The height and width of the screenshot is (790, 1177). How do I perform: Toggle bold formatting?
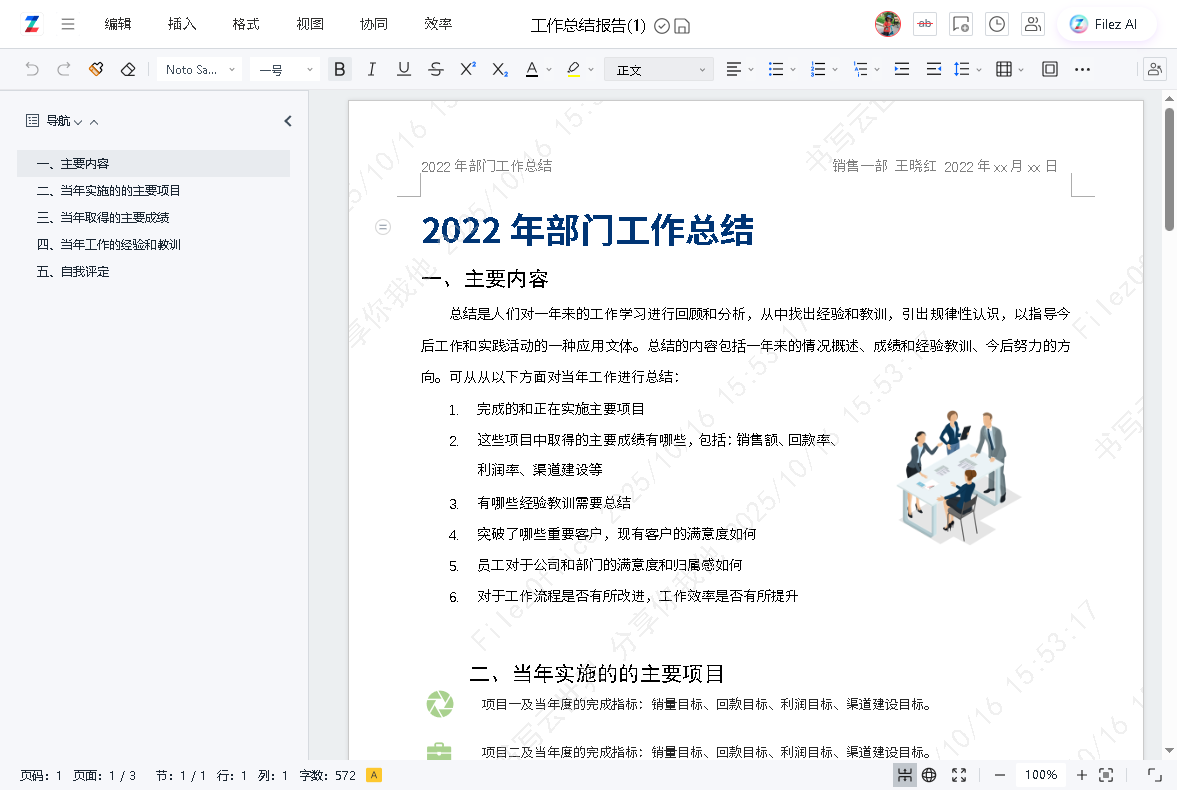pyautogui.click(x=340, y=69)
